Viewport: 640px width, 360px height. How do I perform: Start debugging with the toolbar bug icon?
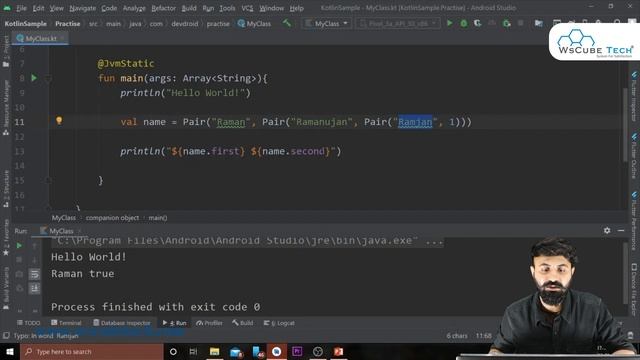click(x=464, y=23)
